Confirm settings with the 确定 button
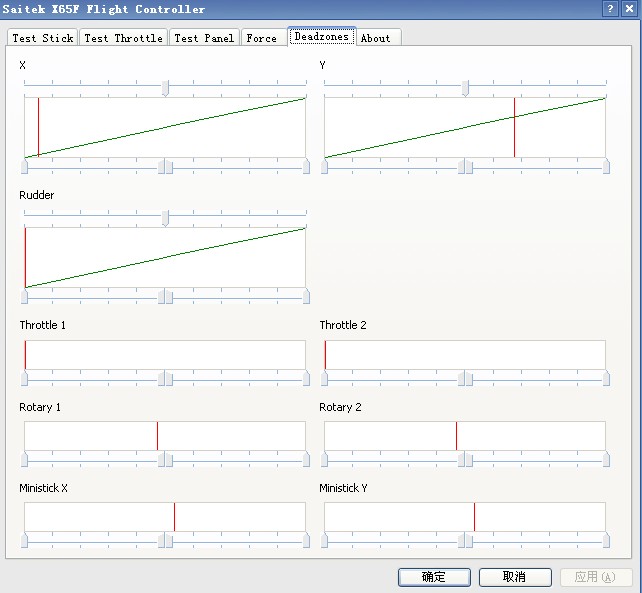Screen dimensions: 642x593 (x=434, y=577)
